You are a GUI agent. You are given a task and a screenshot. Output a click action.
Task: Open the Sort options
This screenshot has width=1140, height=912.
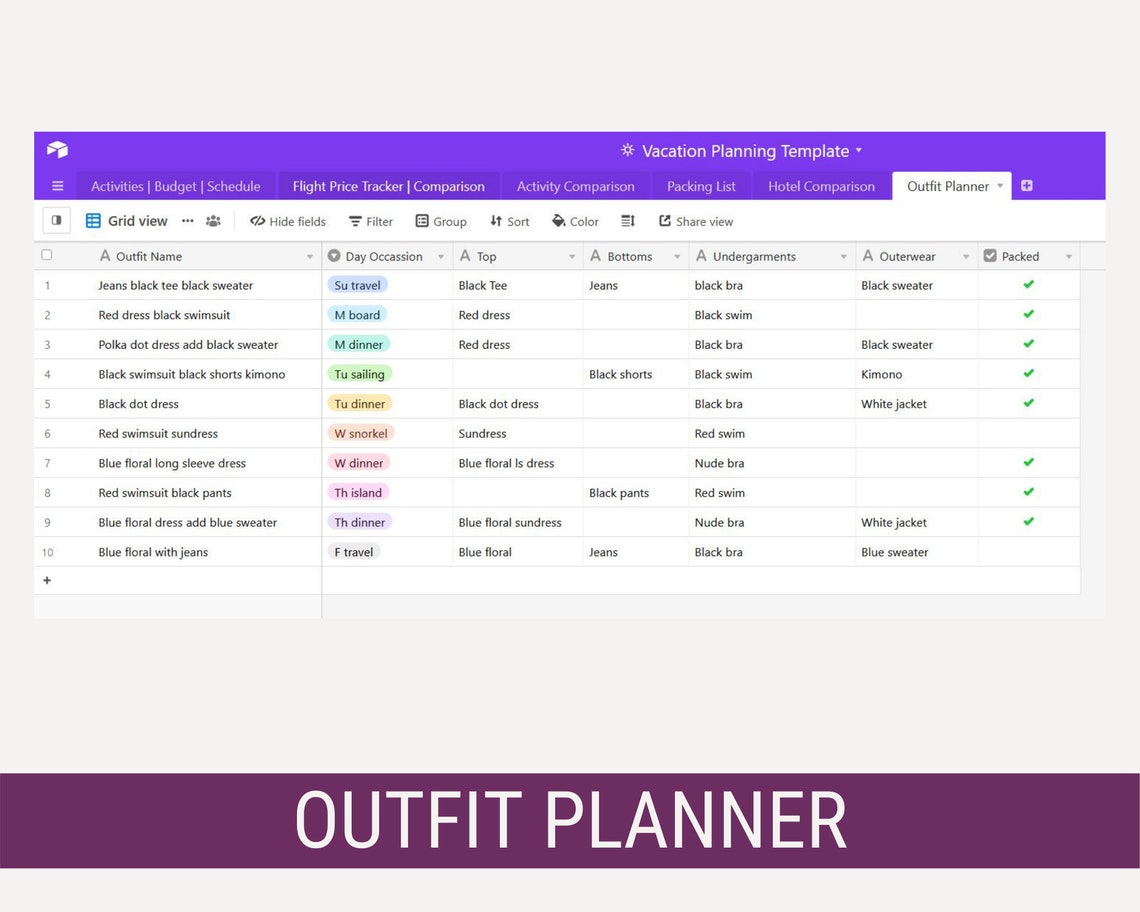[x=509, y=221]
